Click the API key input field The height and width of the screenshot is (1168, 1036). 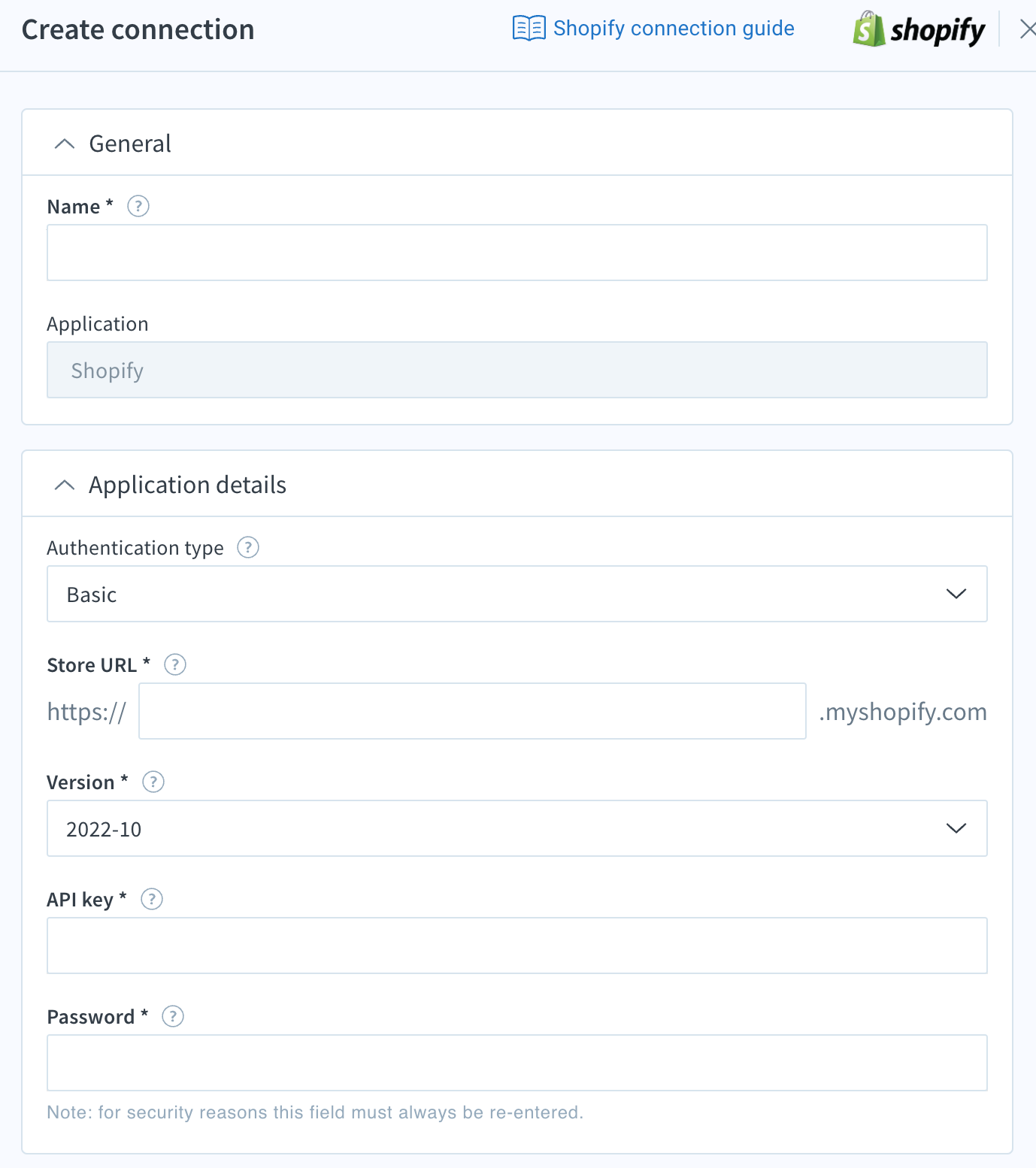(517, 946)
